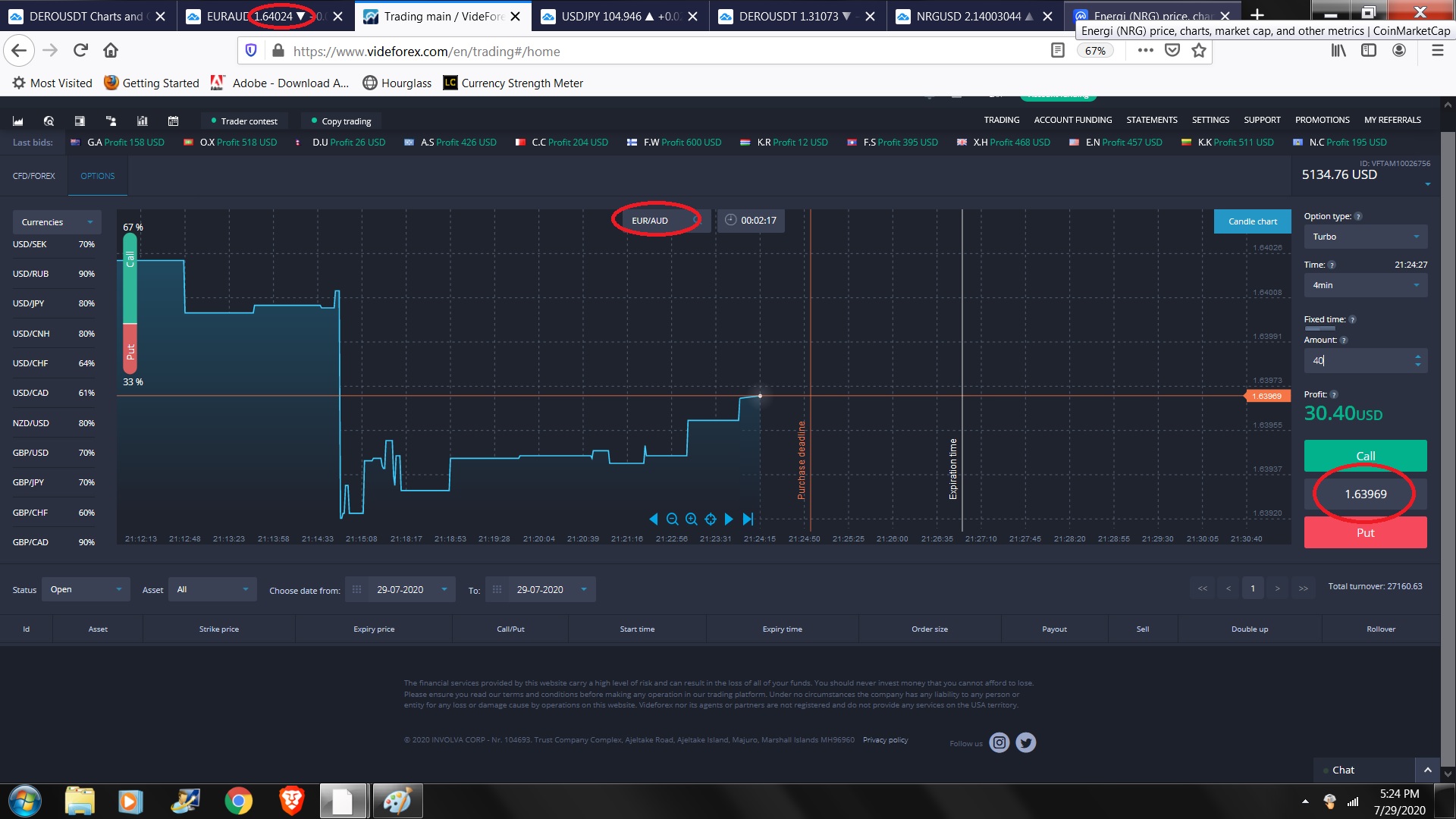Expand the Turbo option type dropdown
1456x819 pixels.
pos(1365,237)
